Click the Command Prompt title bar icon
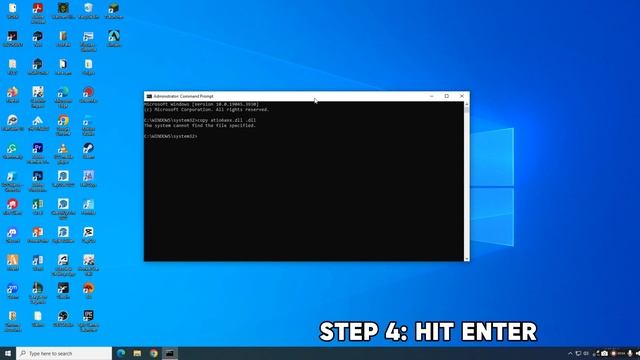The width and height of the screenshot is (640, 360). pyautogui.click(x=149, y=96)
